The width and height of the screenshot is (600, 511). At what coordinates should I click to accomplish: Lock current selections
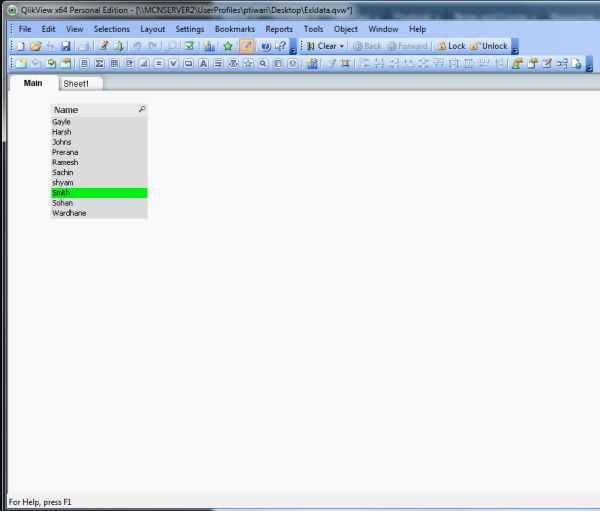452,46
